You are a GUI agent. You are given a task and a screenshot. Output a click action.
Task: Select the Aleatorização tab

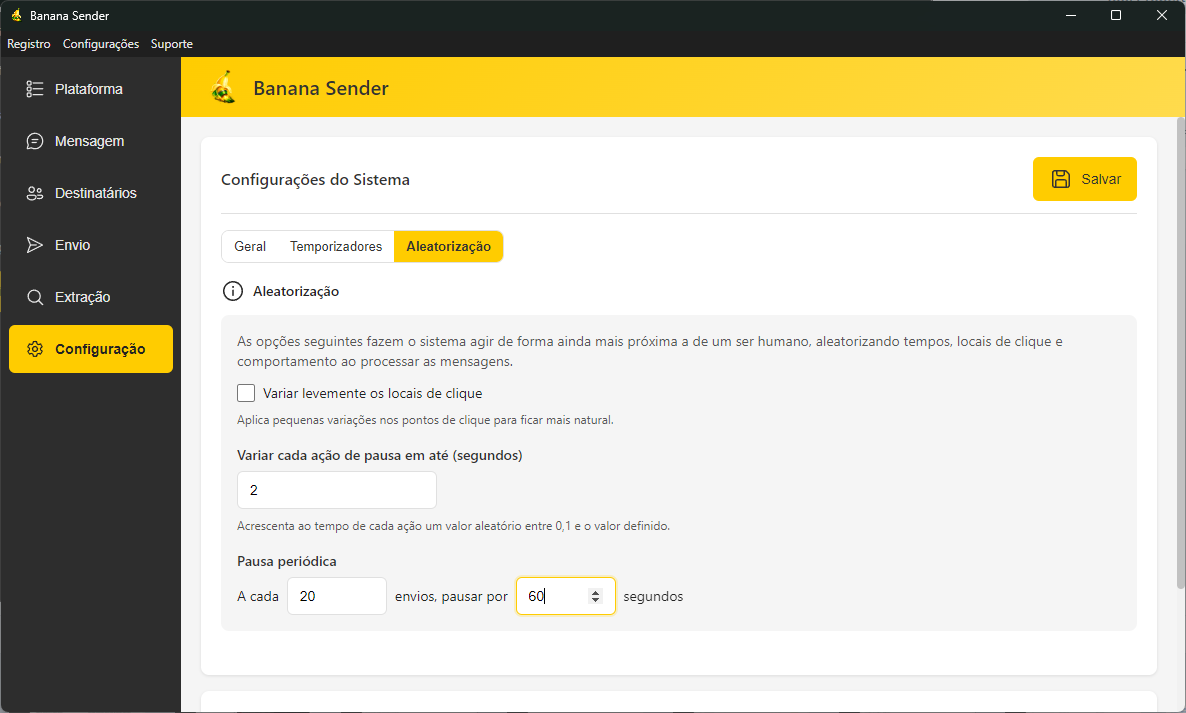pos(448,246)
